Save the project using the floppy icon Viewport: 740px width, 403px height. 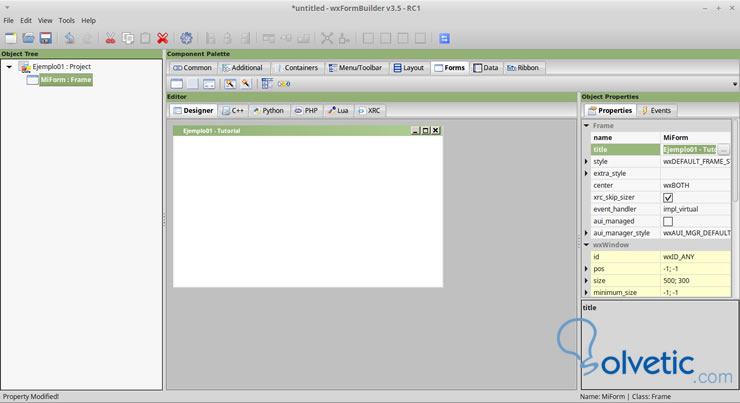point(46,38)
